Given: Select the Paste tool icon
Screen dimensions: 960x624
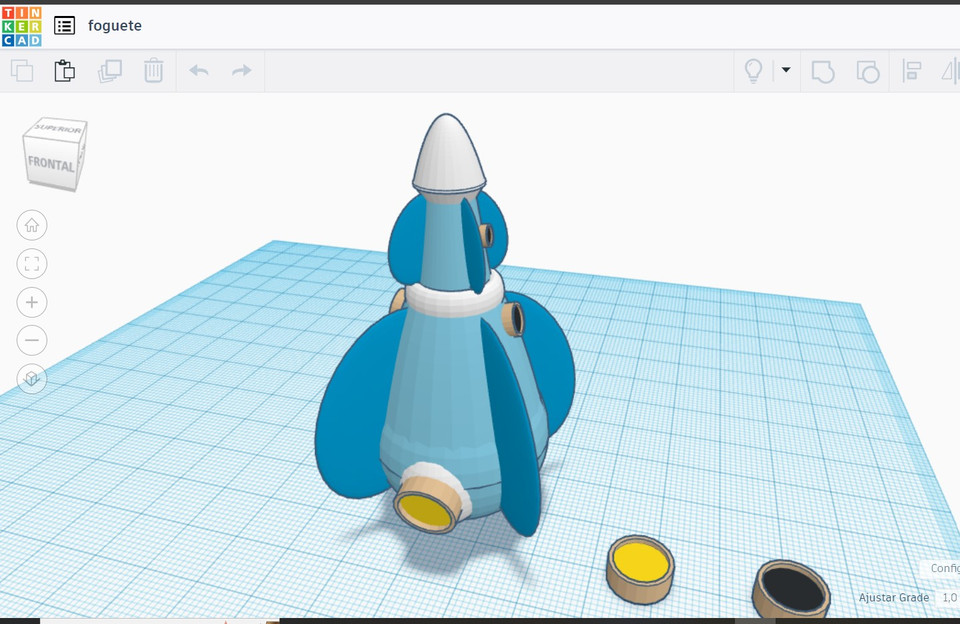Looking at the screenshot, I should coord(66,71).
